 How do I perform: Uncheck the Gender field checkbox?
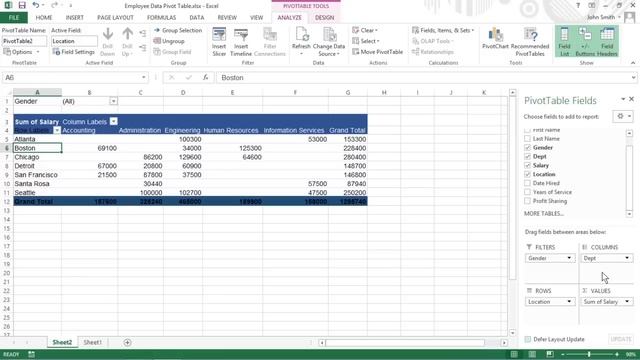click(527, 147)
